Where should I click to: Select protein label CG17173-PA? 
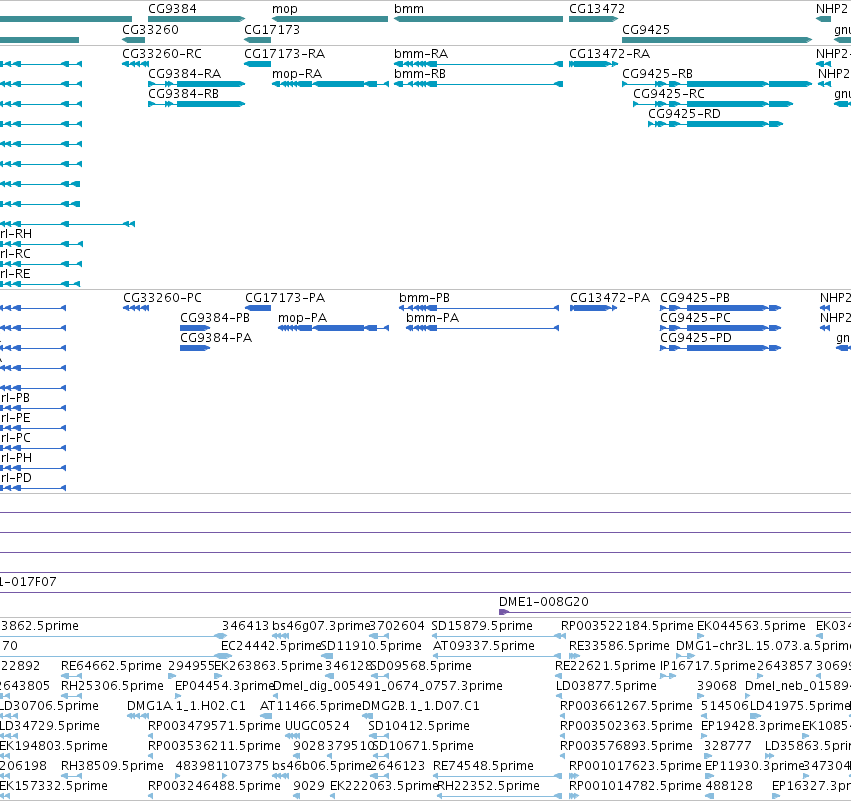point(285,297)
